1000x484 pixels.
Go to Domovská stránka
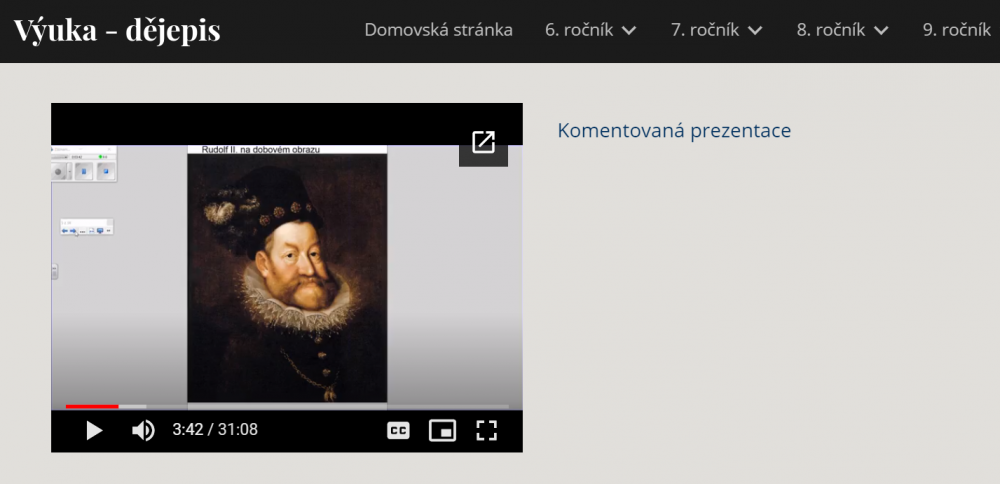coord(439,29)
